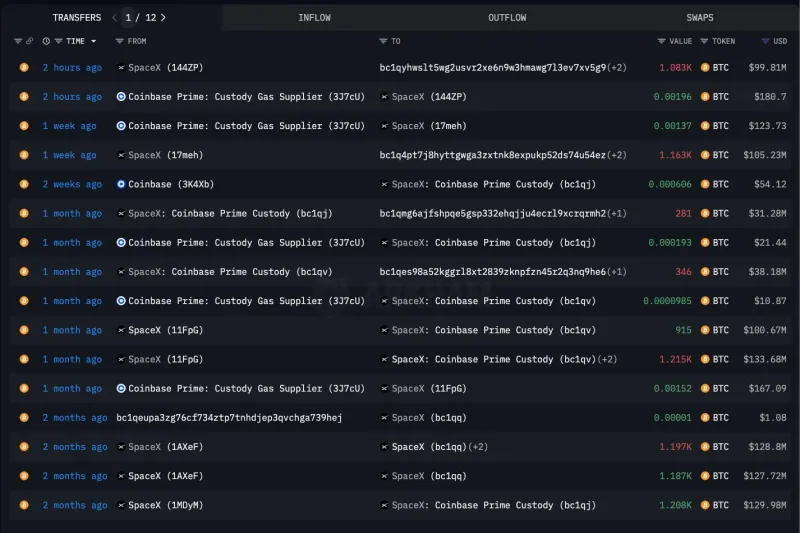Open the TO column filter
The image size is (800, 533).
(x=384, y=41)
